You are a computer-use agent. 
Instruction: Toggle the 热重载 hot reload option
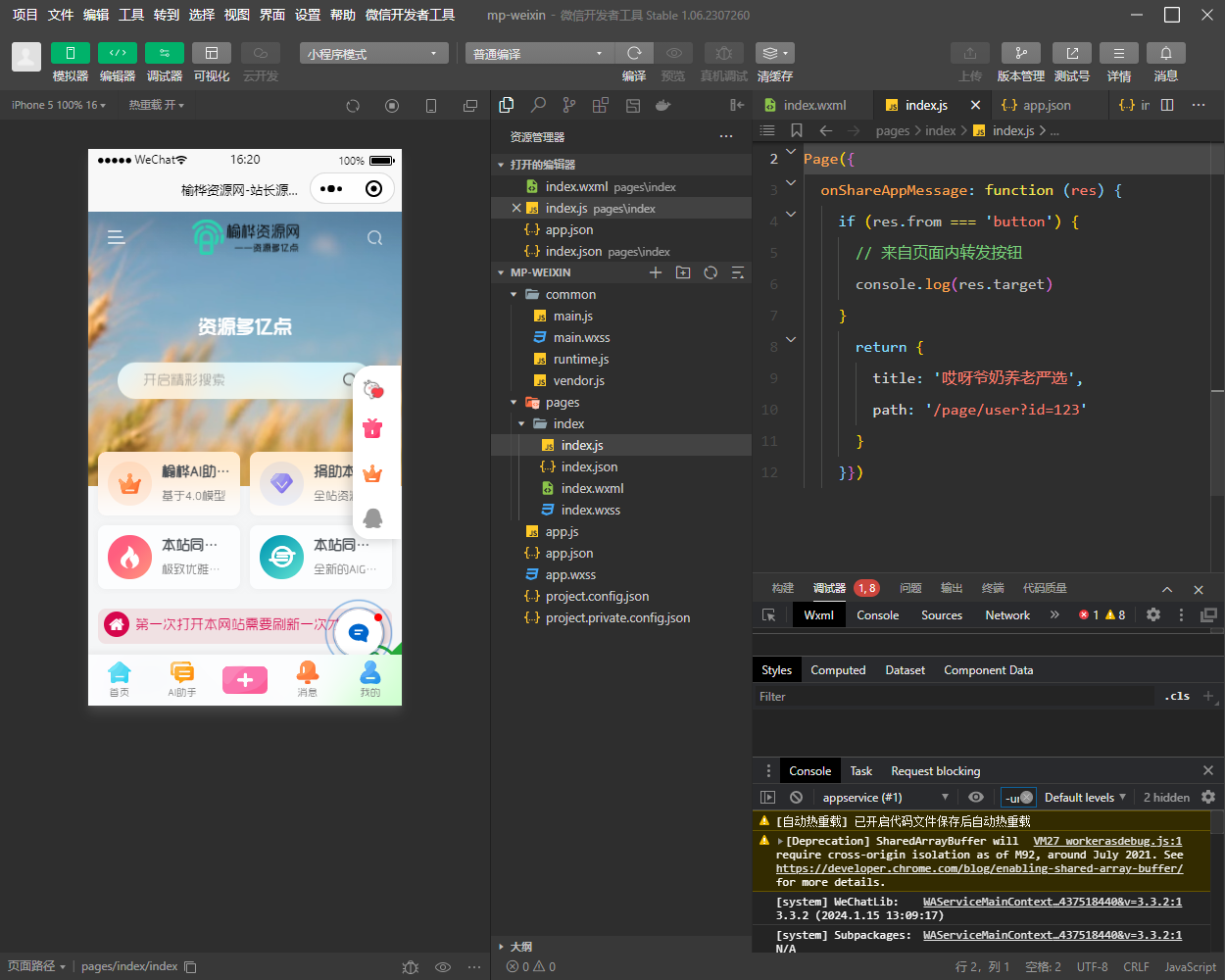pyautogui.click(x=157, y=105)
